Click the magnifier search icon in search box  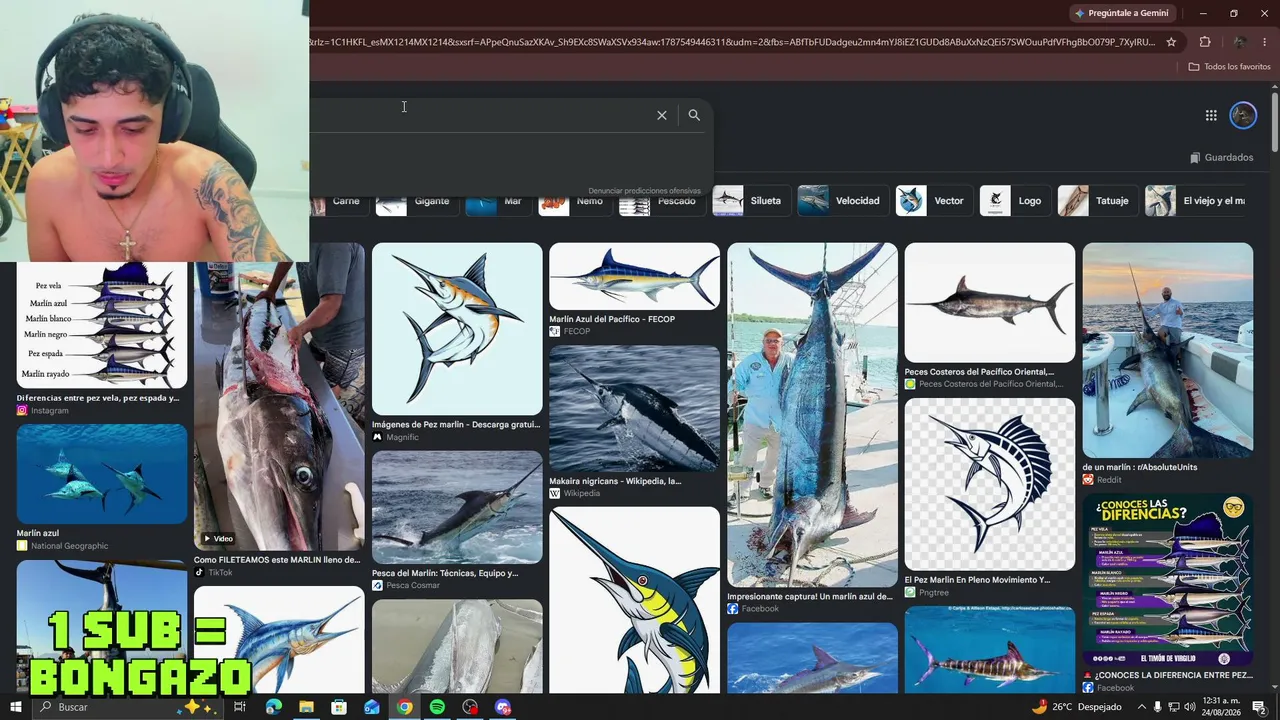point(694,115)
